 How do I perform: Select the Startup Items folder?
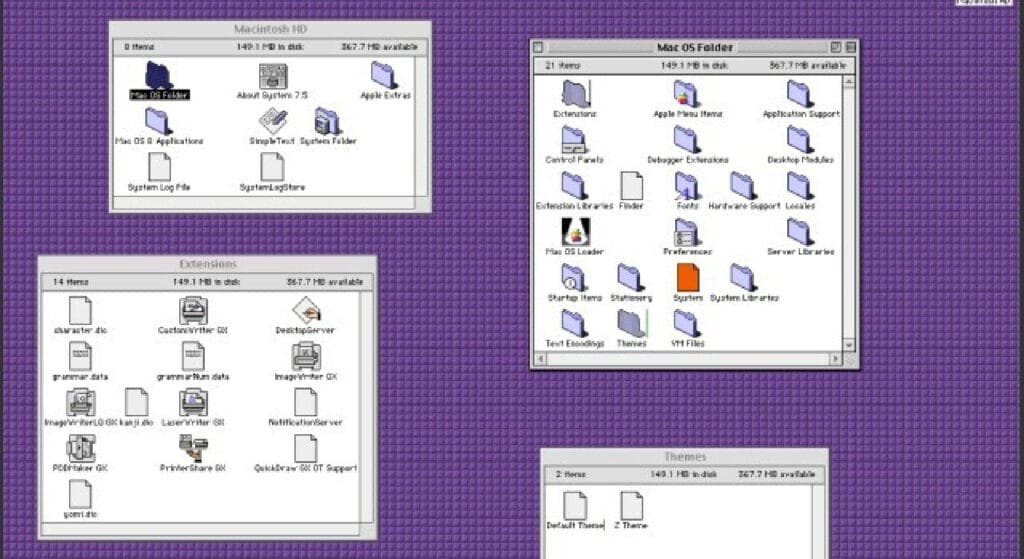tap(574, 278)
